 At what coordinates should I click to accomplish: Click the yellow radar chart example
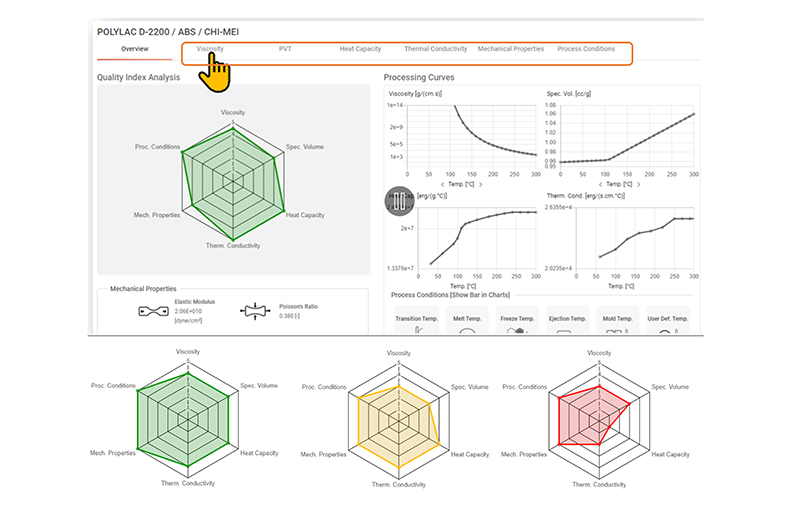[x=399, y=421]
